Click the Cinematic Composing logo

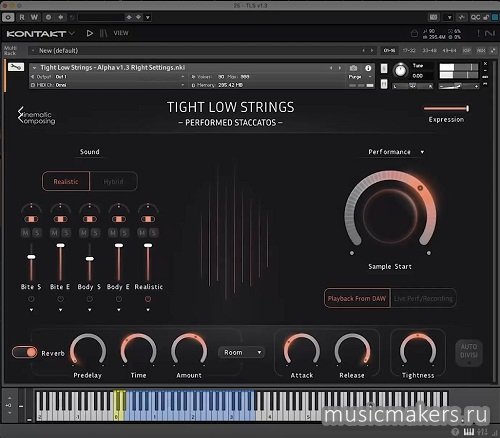click(36, 116)
